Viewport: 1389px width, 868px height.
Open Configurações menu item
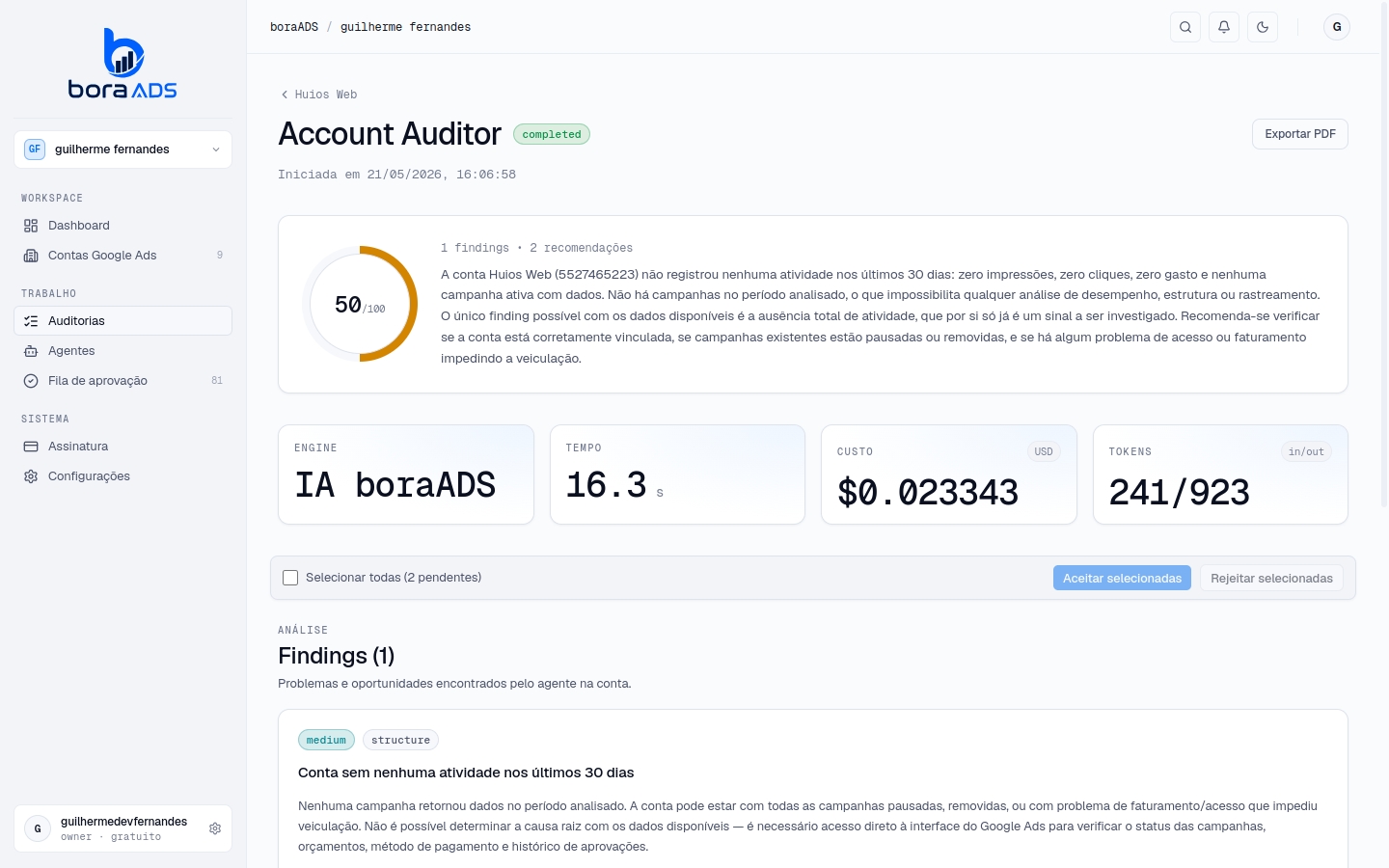tap(123, 476)
